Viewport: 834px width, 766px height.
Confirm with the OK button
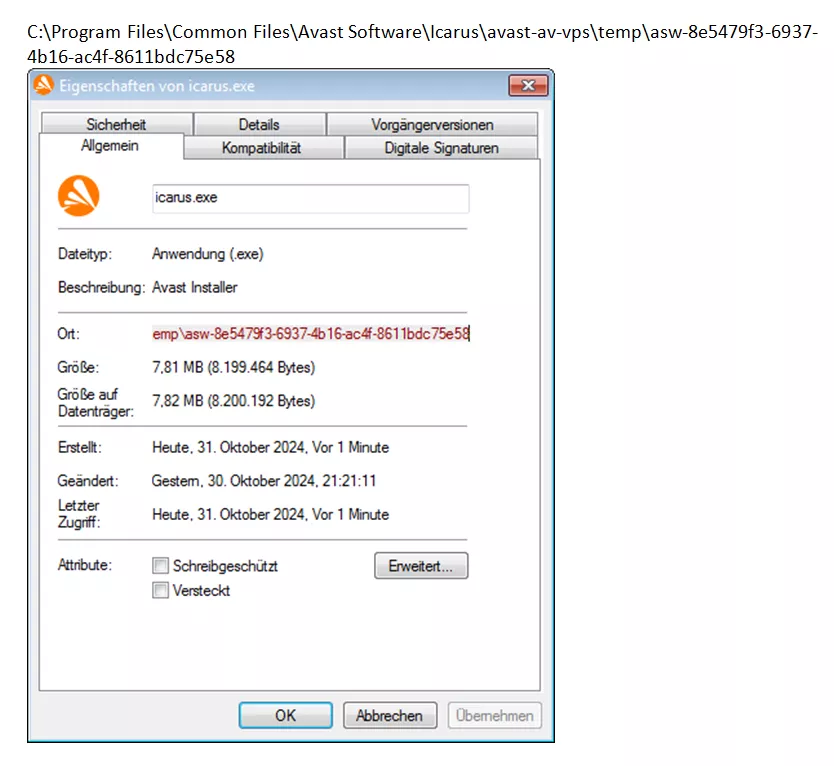coord(286,715)
